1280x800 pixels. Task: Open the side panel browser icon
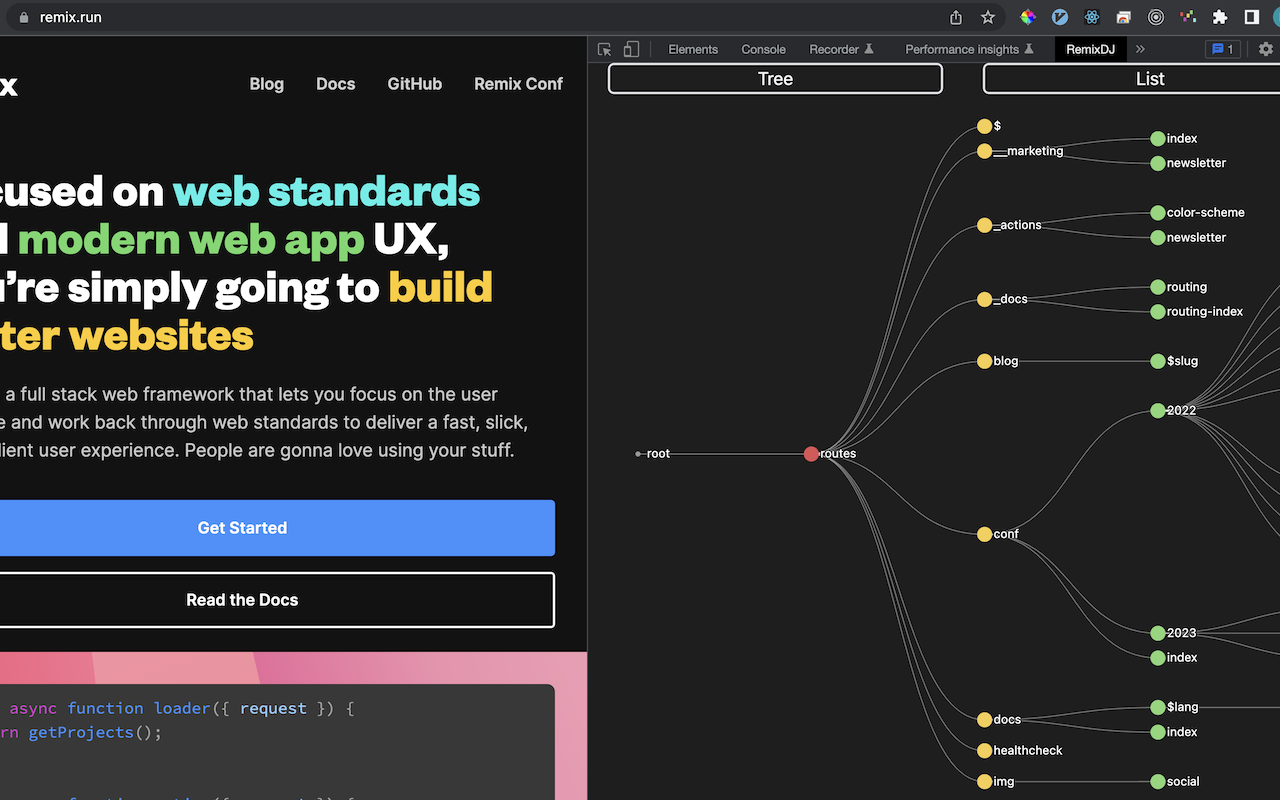(x=1252, y=17)
